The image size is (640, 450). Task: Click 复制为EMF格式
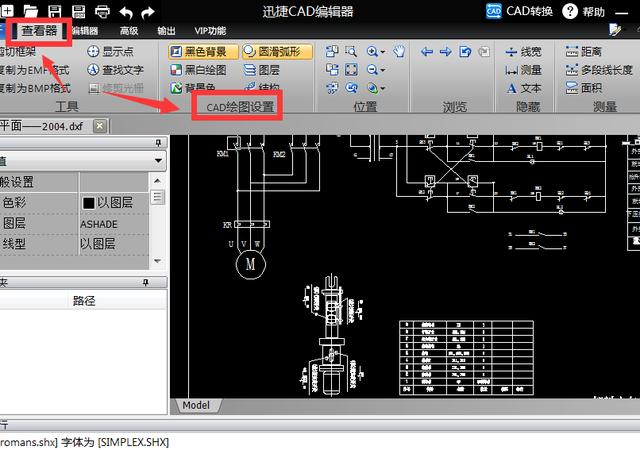click(34, 70)
